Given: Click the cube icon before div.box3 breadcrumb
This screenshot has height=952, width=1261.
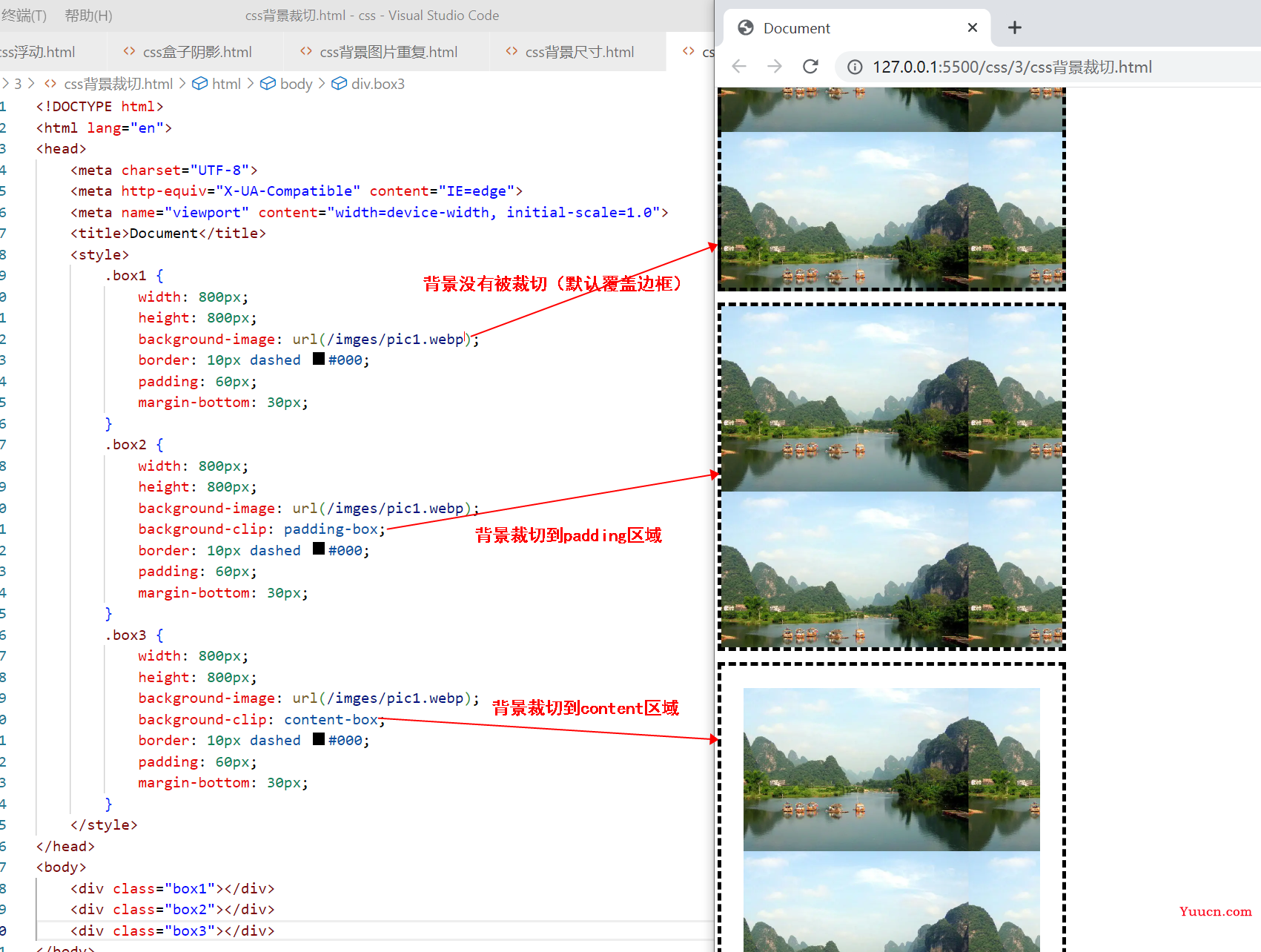Looking at the screenshot, I should pos(339,84).
